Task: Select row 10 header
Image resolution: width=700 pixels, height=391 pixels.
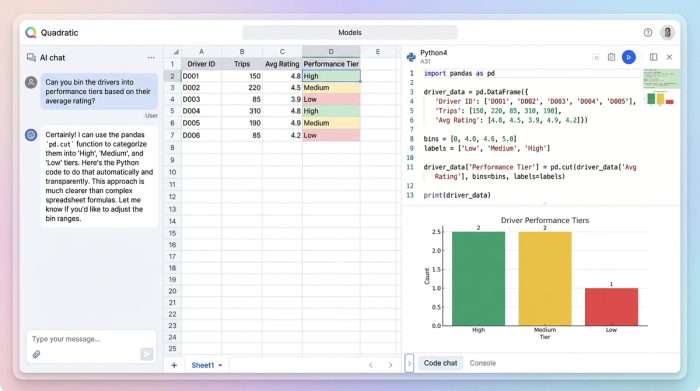Action: click(x=172, y=172)
